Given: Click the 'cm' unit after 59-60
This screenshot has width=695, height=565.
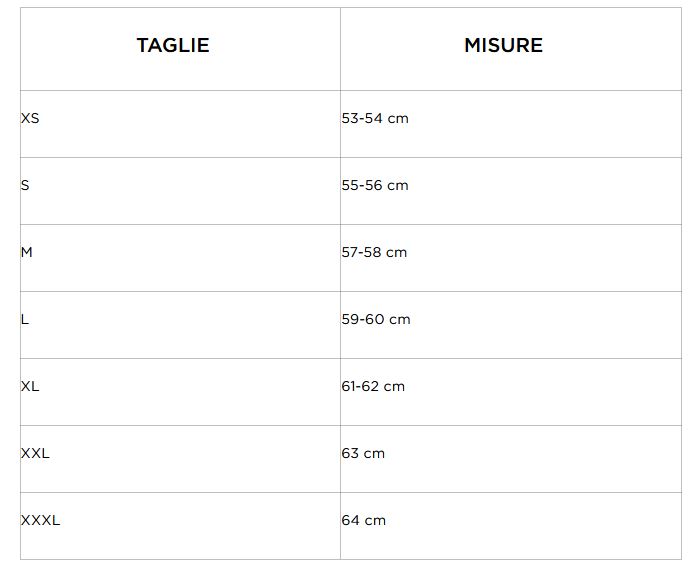Looking at the screenshot, I should click(x=400, y=319).
